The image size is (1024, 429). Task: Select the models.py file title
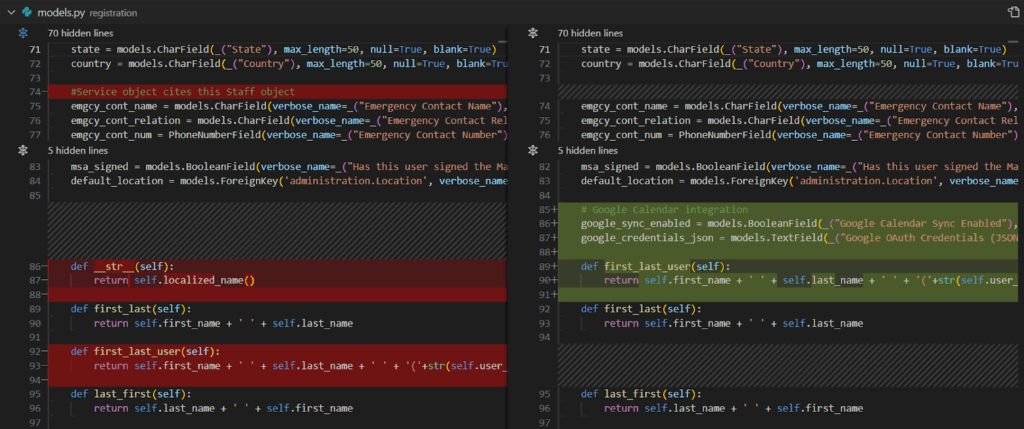[59, 13]
